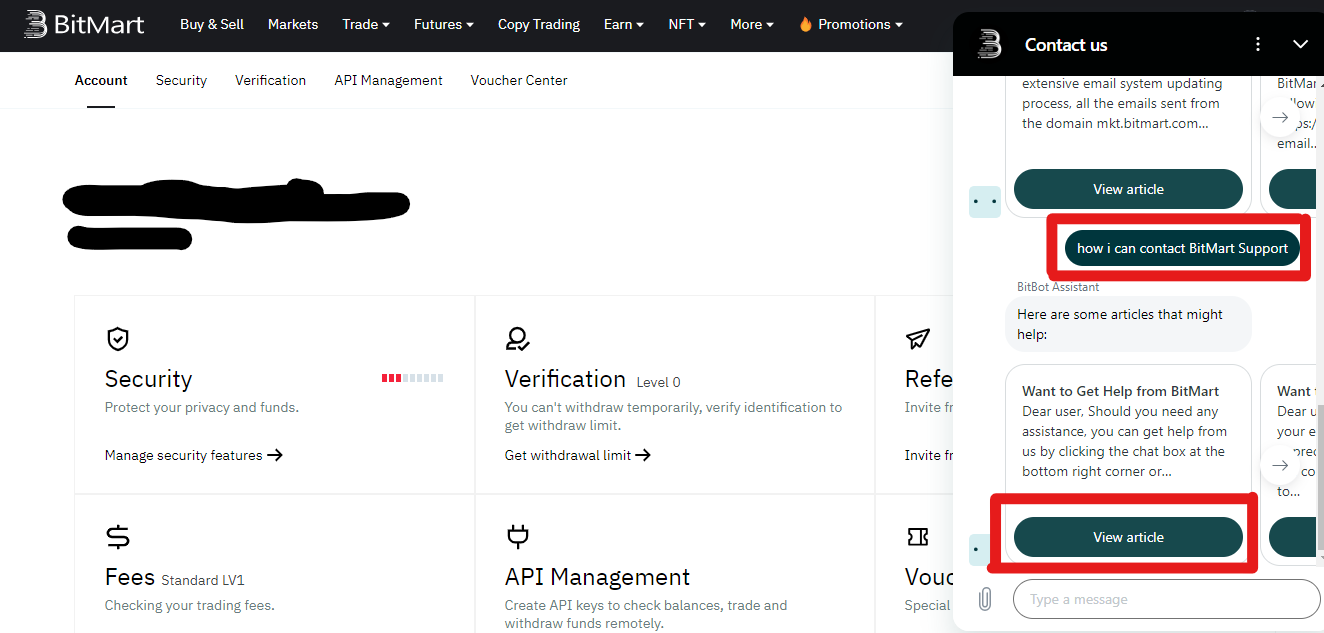Click the Fees dollar sign icon
The width and height of the screenshot is (1324, 633).
point(118,537)
